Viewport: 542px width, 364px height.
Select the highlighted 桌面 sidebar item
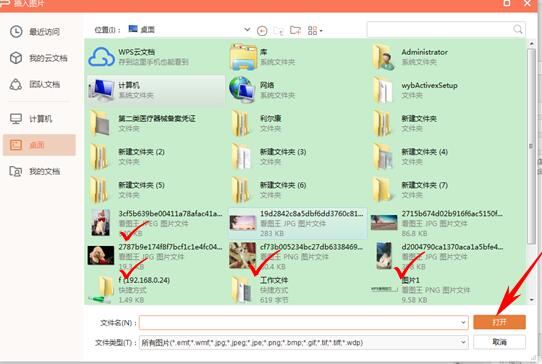39,145
